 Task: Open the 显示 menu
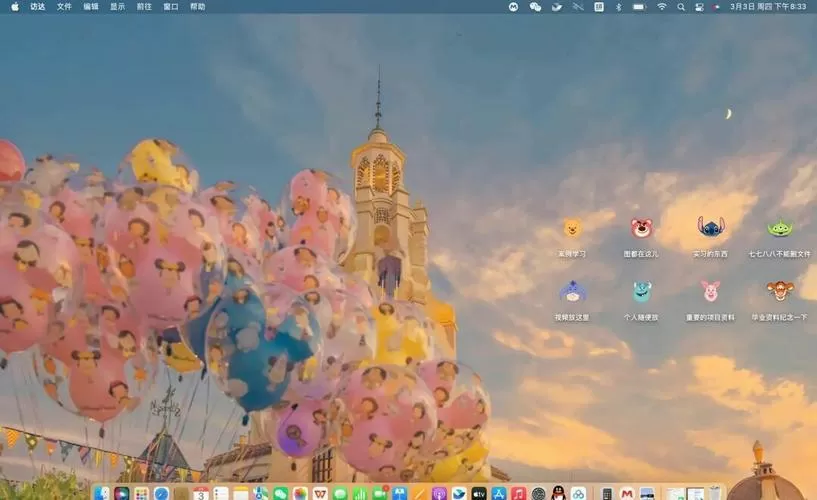117,7
